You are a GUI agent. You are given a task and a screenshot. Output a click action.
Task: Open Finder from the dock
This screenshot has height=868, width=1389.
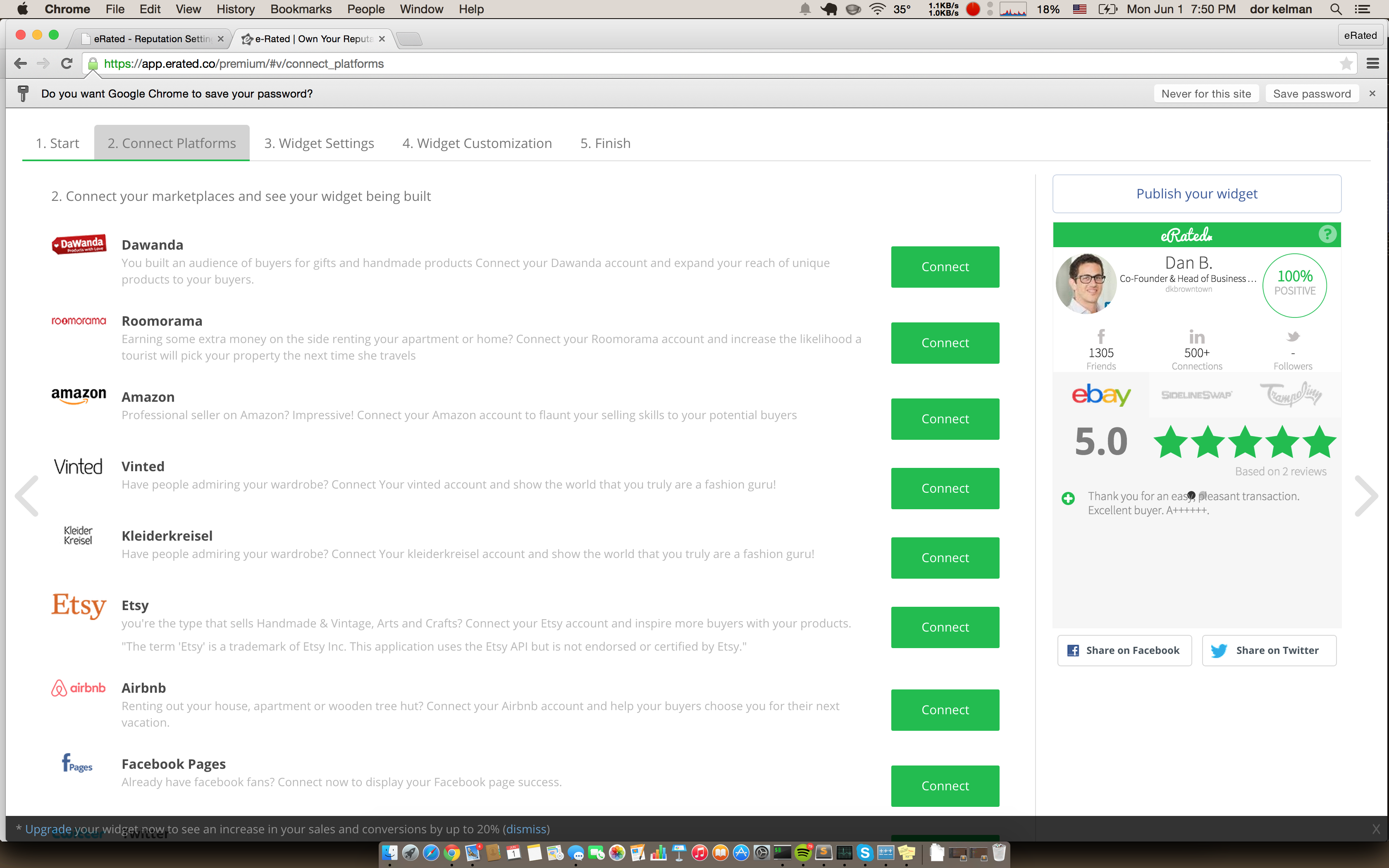pos(390,853)
